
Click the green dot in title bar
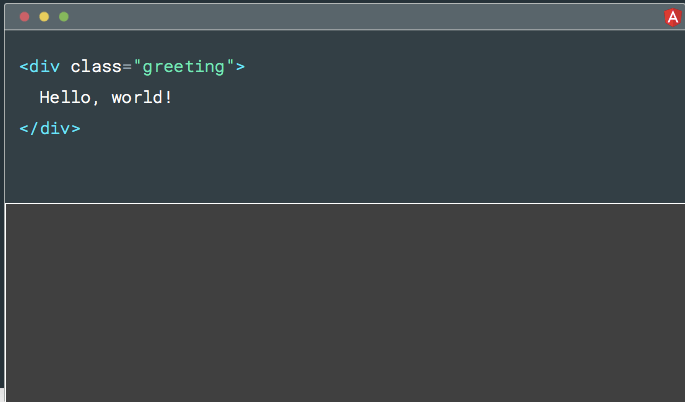click(64, 17)
